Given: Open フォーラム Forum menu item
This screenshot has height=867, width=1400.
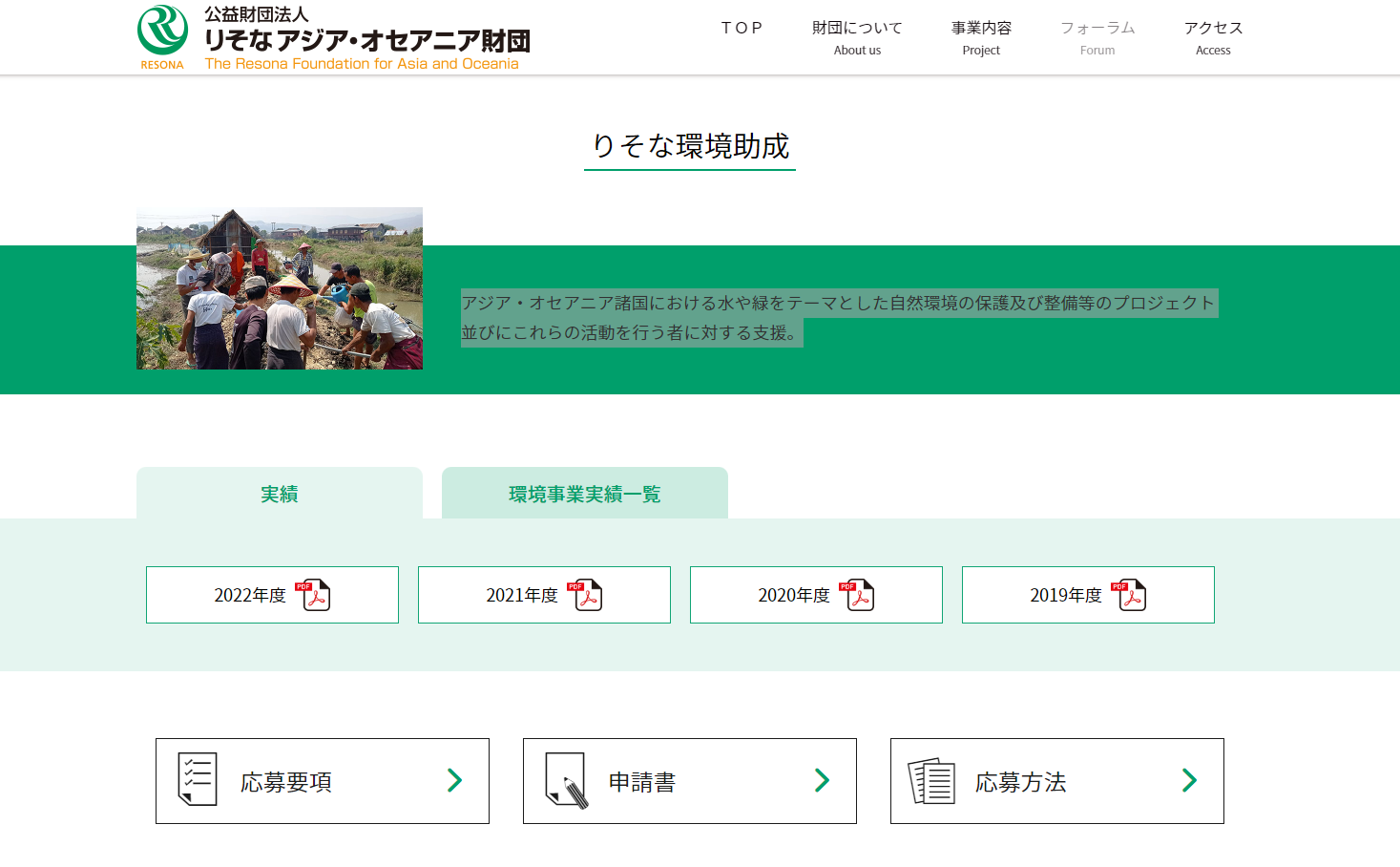Looking at the screenshot, I should (x=1097, y=37).
